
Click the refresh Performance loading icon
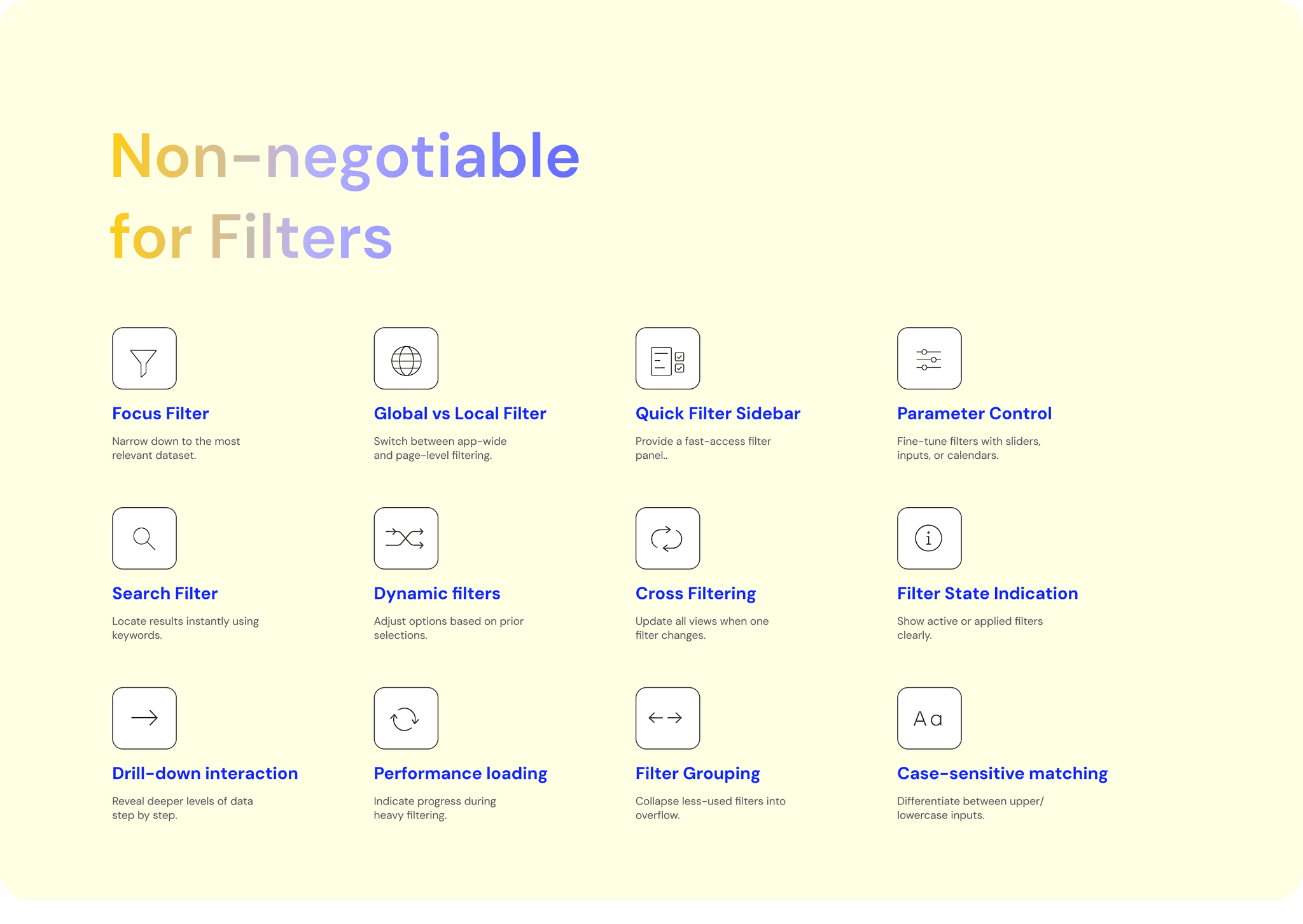click(406, 718)
